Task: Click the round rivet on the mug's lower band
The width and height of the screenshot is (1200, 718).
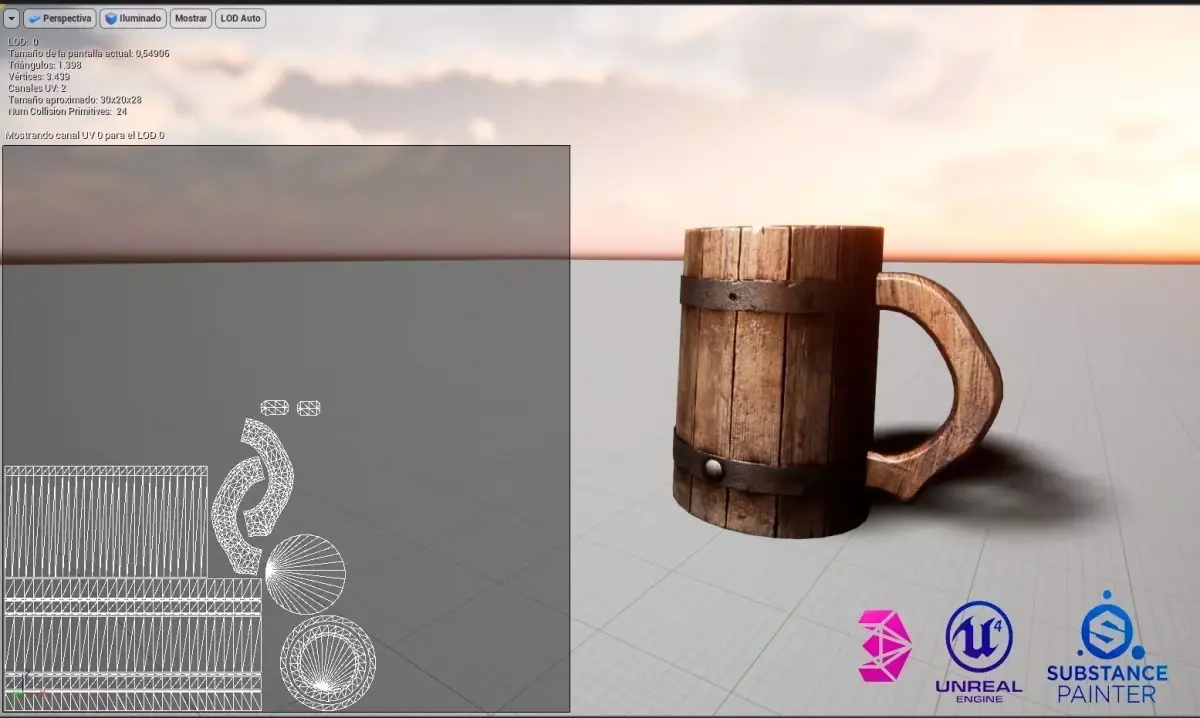Action: point(712,467)
